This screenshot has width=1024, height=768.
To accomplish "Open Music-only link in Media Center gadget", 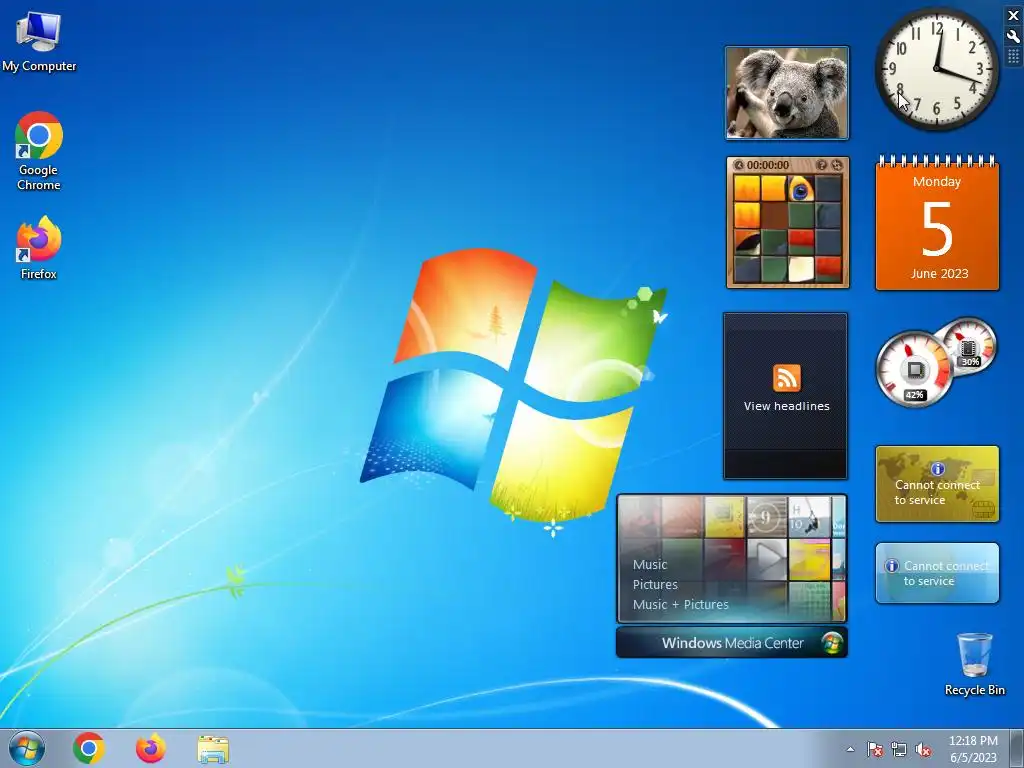I will (x=650, y=565).
